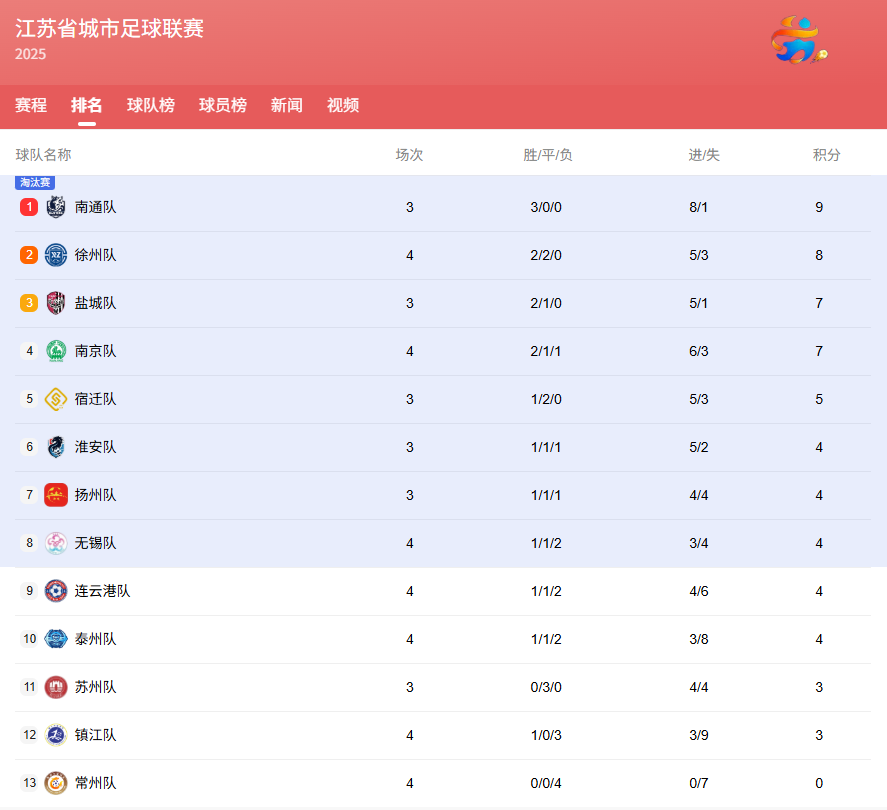Click 镇江队 team crest icon
The height and width of the screenshot is (810, 887).
click(56, 735)
